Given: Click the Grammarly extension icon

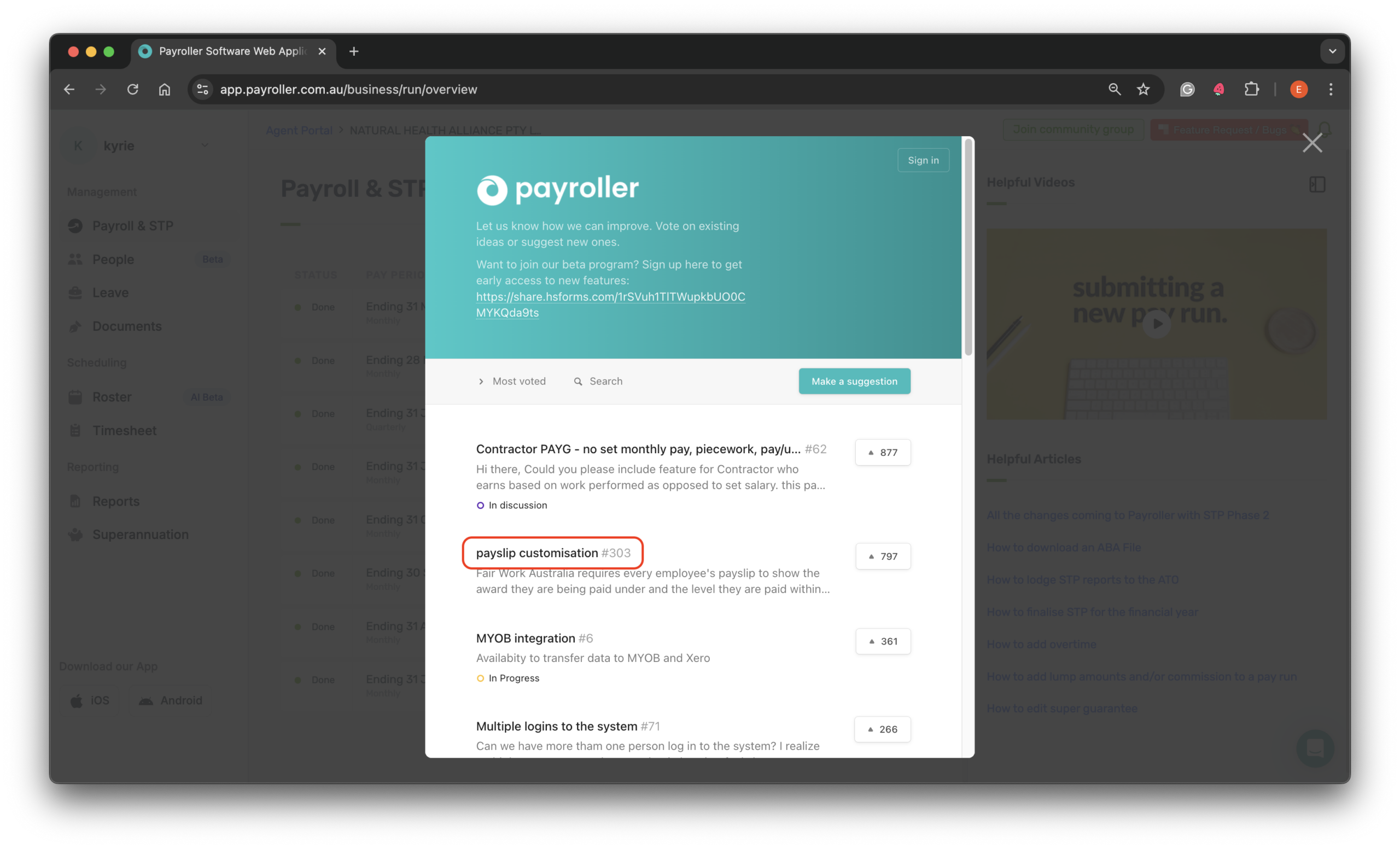Looking at the screenshot, I should tap(1187, 89).
